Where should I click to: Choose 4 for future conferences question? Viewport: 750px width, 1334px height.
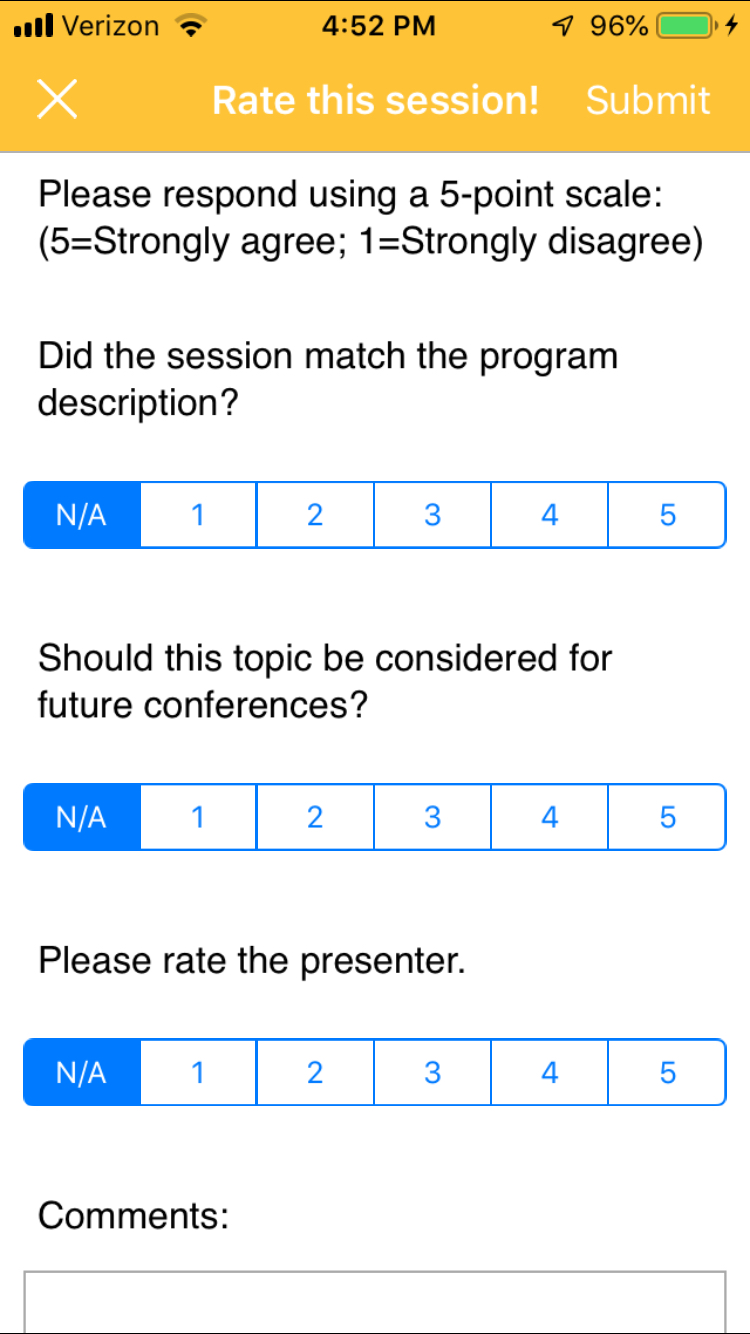coord(549,817)
